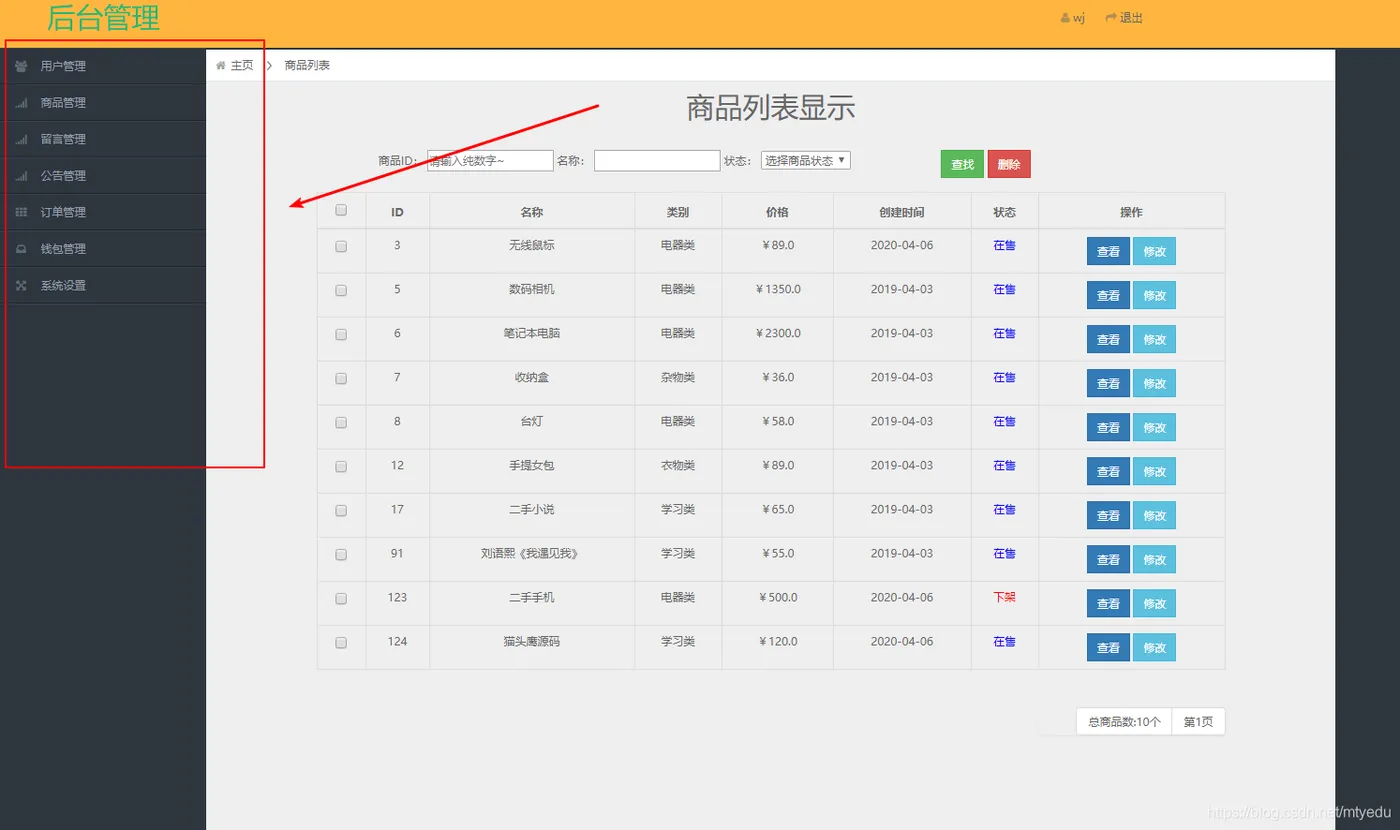The width and height of the screenshot is (1400, 830).
Task: Select the 数码相机 row checkbox
Action: tap(341, 291)
